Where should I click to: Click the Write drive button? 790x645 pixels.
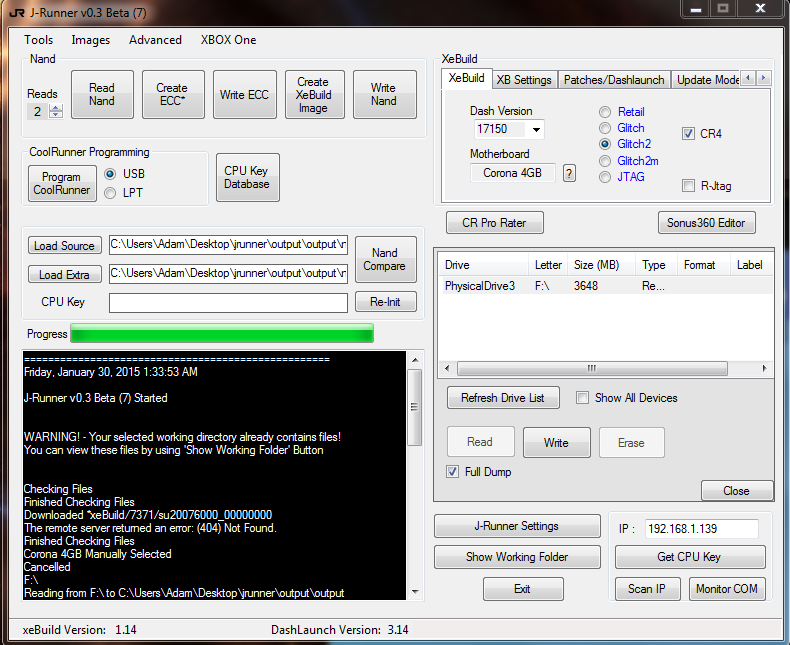pos(556,442)
